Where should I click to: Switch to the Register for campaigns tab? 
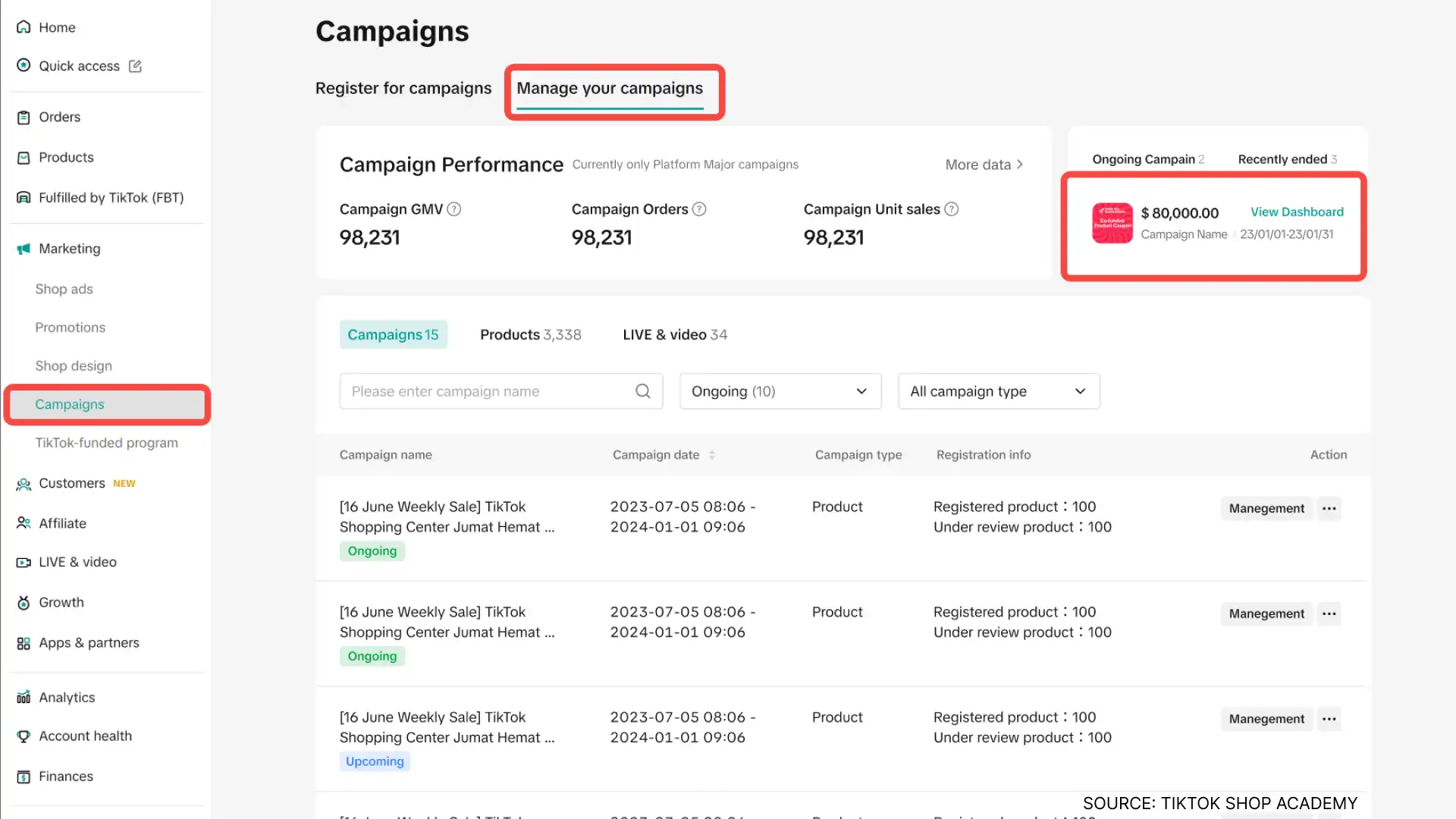tap(403, 88)
